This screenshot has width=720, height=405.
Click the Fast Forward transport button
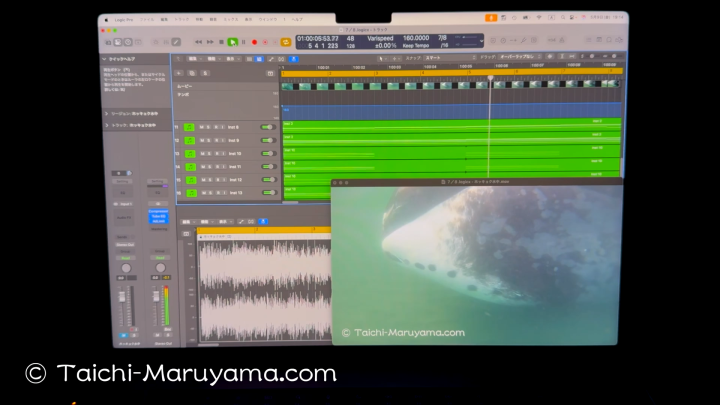pos(210,42)
